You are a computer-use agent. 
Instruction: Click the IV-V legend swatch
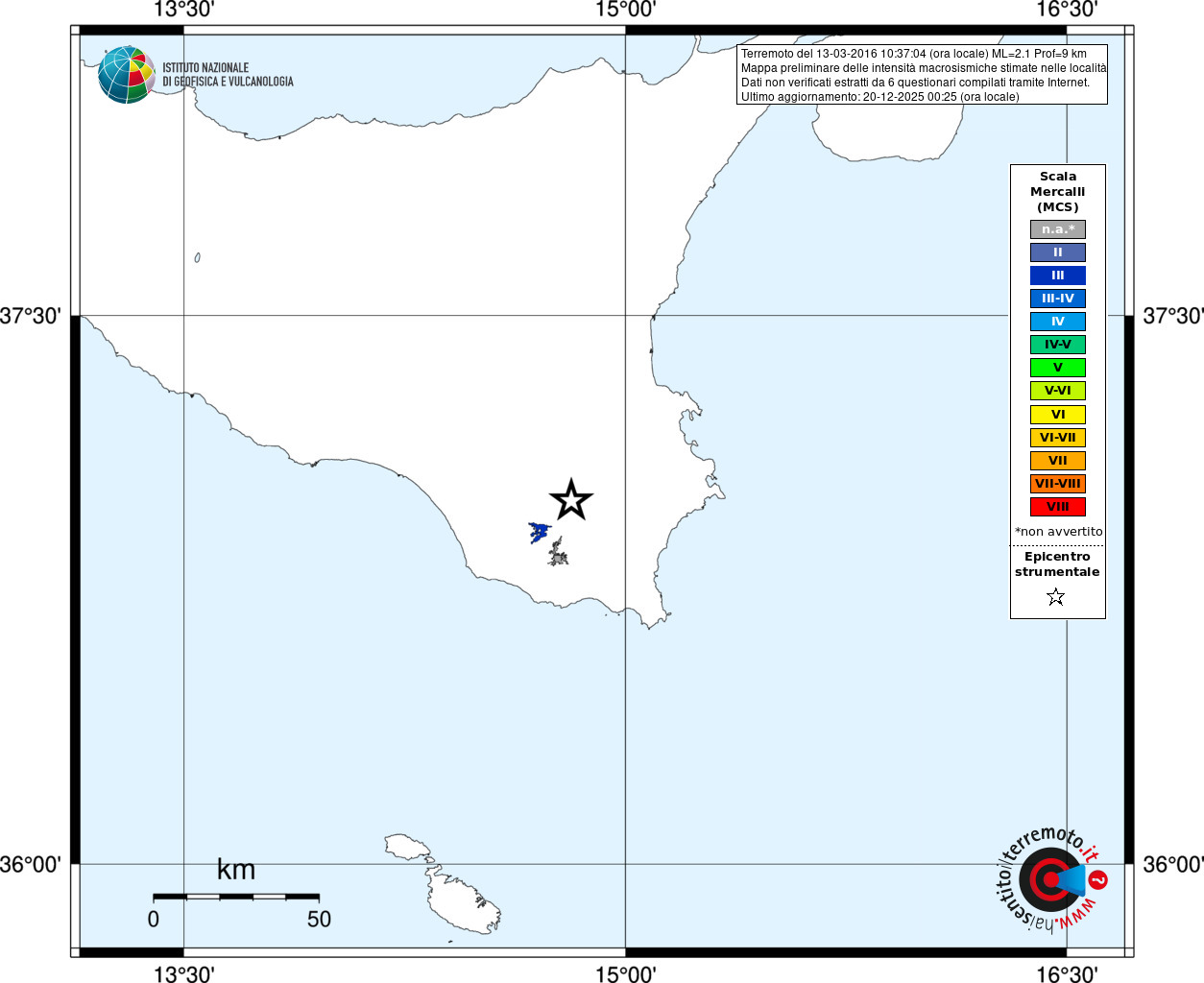(x=1057, y=345)
